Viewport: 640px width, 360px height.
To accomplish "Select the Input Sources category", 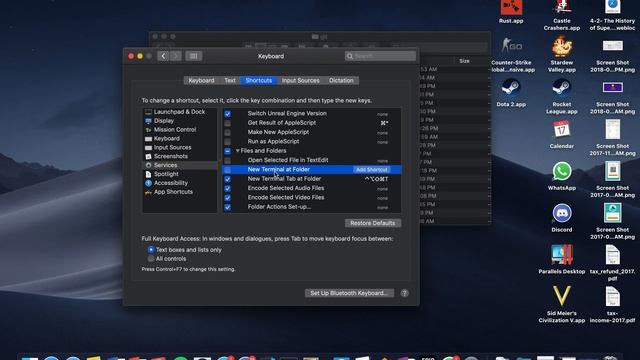I will [172, 147].
